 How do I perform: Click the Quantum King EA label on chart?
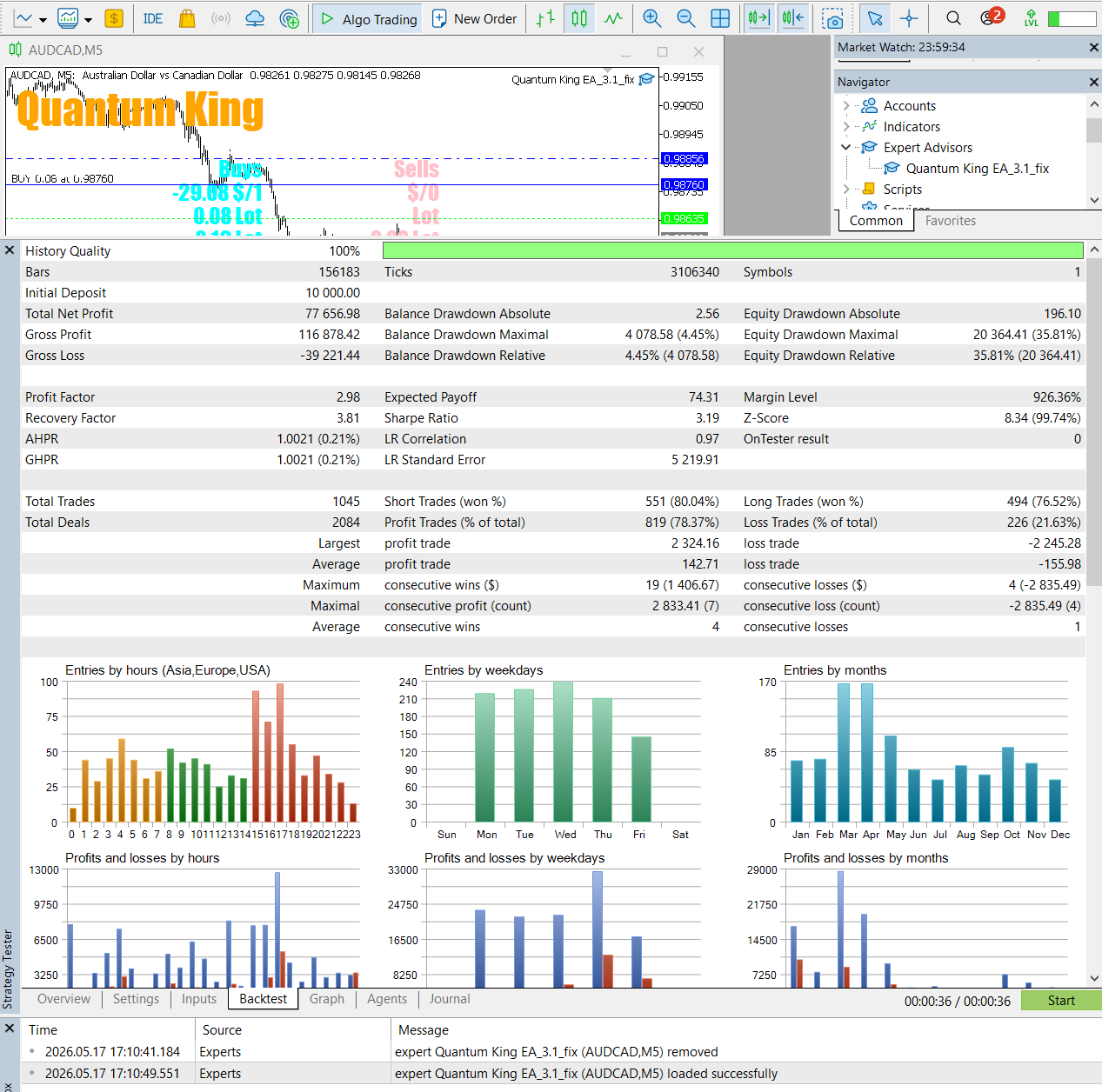[572, 79]
